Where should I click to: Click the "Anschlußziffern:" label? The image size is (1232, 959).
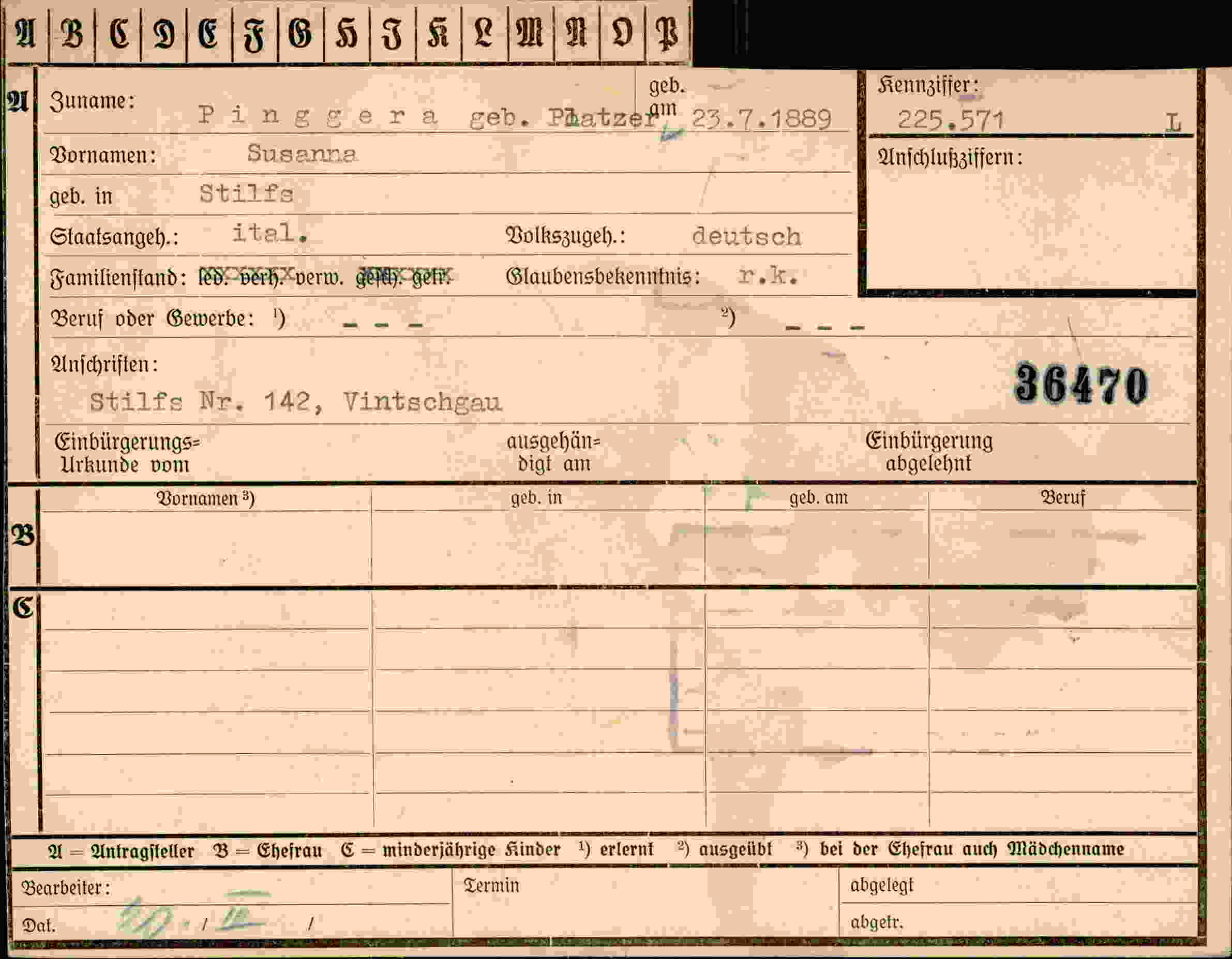(950, 157)
